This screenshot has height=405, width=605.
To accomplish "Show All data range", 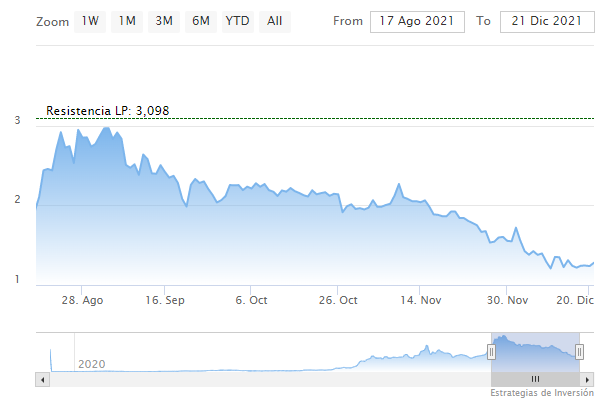I will tap(273, 21).
